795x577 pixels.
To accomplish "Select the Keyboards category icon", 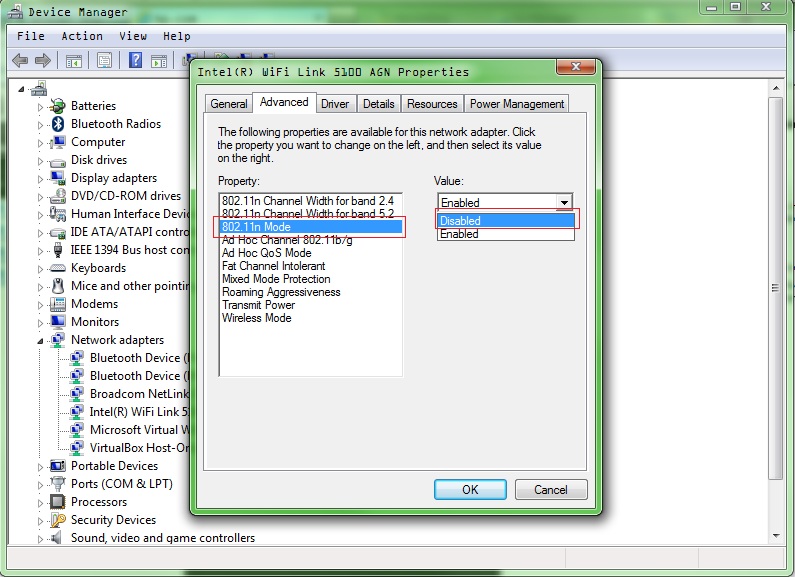I will 58,268.
